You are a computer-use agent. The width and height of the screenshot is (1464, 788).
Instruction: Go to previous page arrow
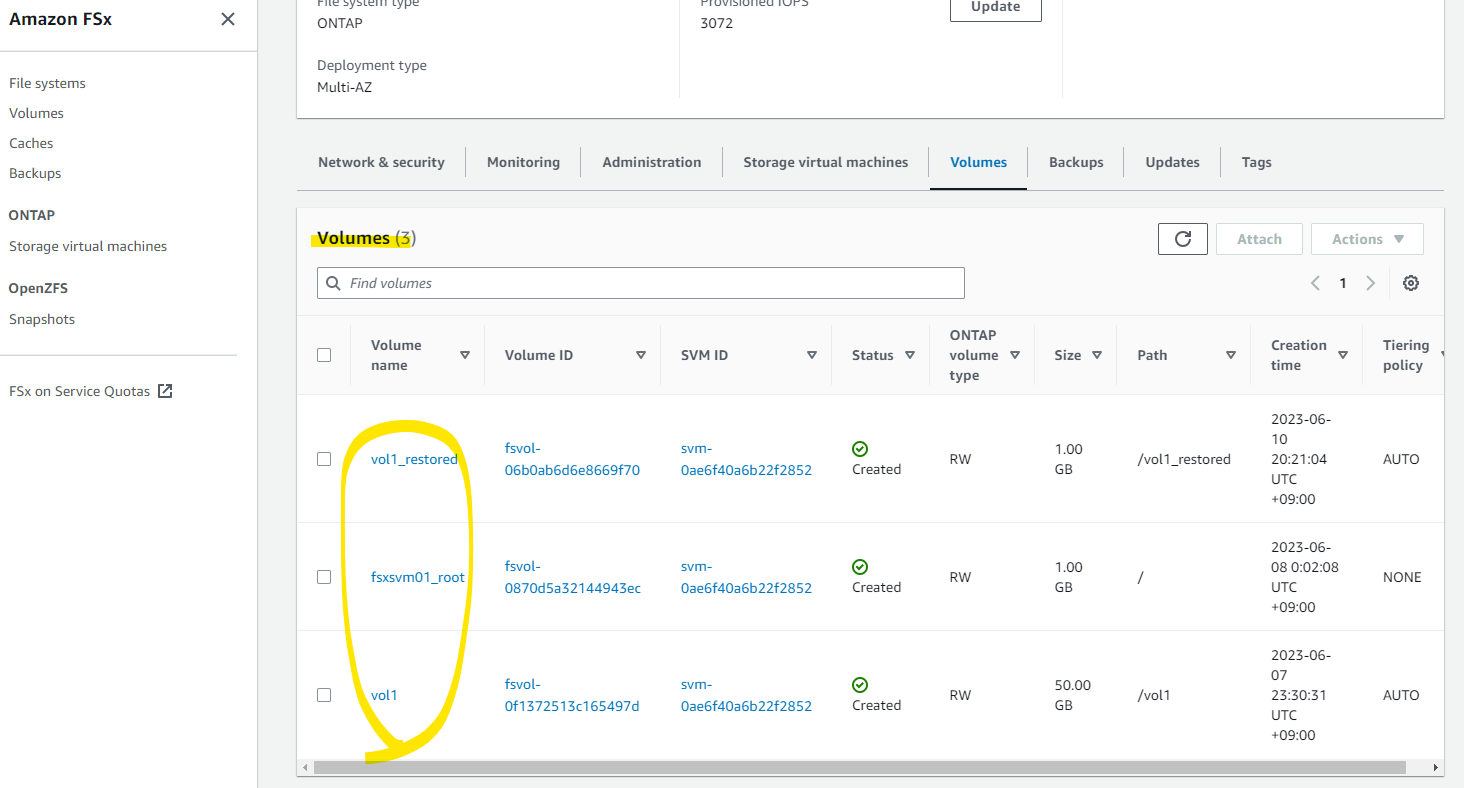(1316, 283)
